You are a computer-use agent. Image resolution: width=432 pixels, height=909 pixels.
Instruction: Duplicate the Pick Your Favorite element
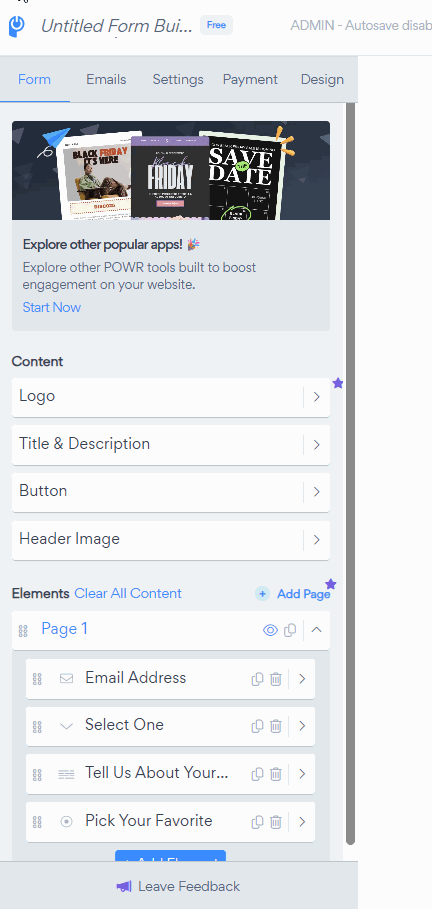click(257, 821)
